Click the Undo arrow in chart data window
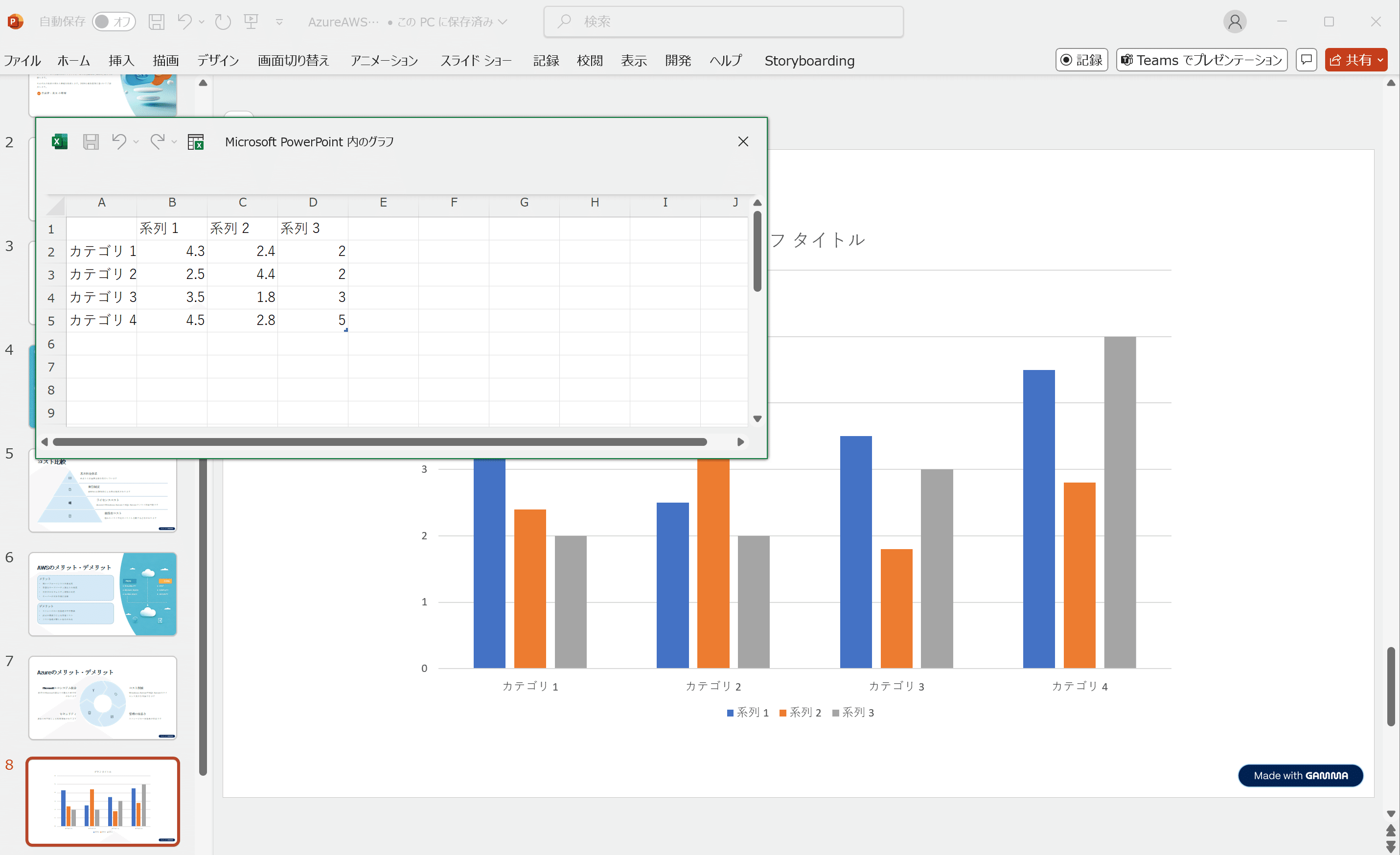 click(x=119, y=141)
